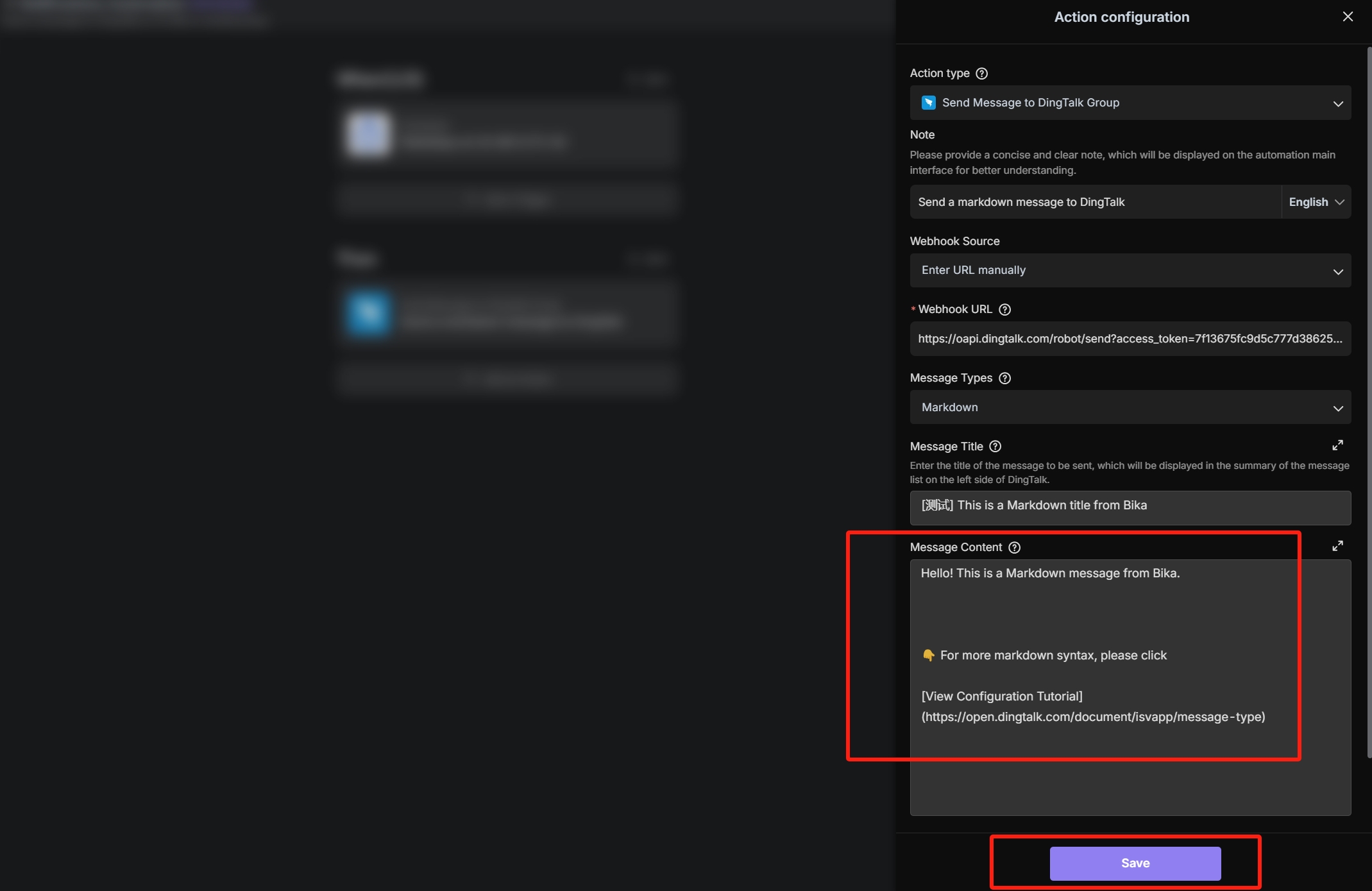
Task: Show help for Webhook URL
Action: click(1005, 309)
